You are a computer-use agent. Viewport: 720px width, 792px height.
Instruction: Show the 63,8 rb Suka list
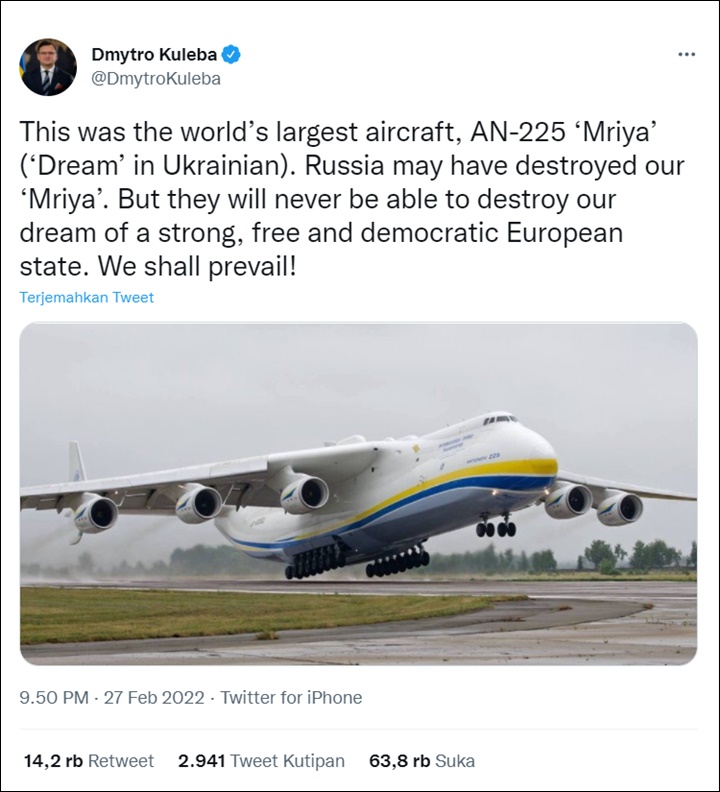422,761
